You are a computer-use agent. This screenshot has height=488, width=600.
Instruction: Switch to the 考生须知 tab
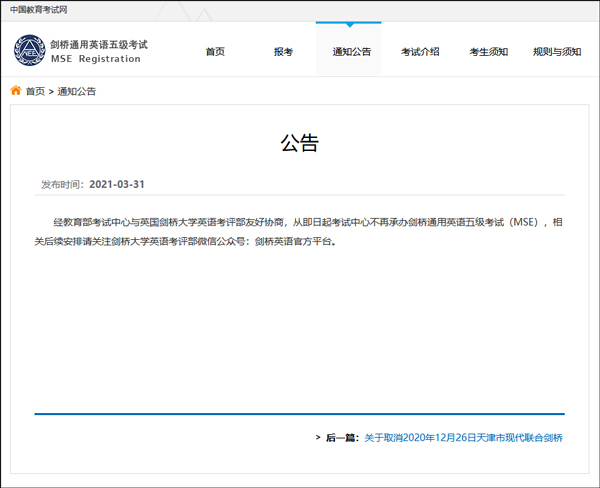pyautogui.click(x=488, y=52)
